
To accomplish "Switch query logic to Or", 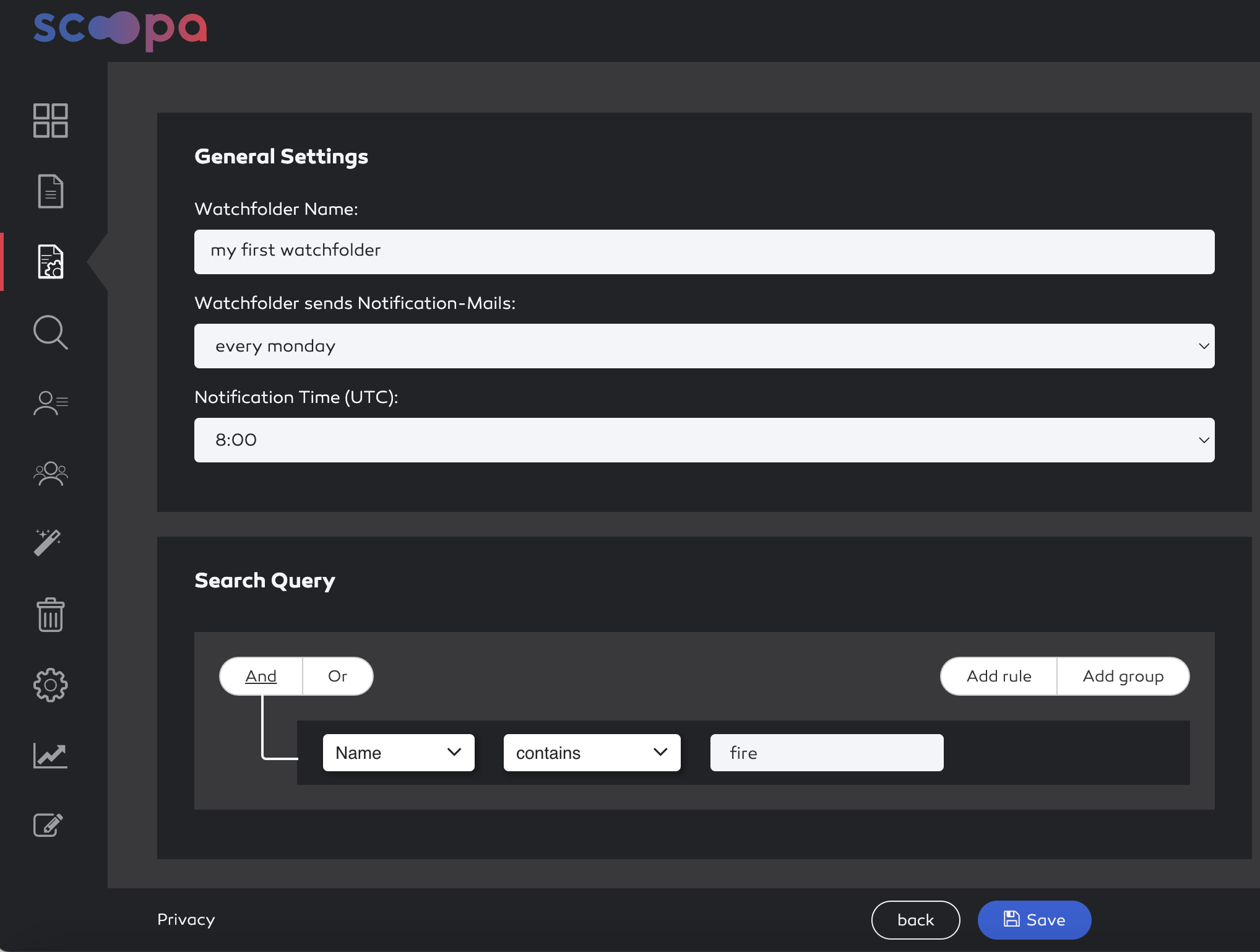I will pyautogui.click(x=337, y=676).
